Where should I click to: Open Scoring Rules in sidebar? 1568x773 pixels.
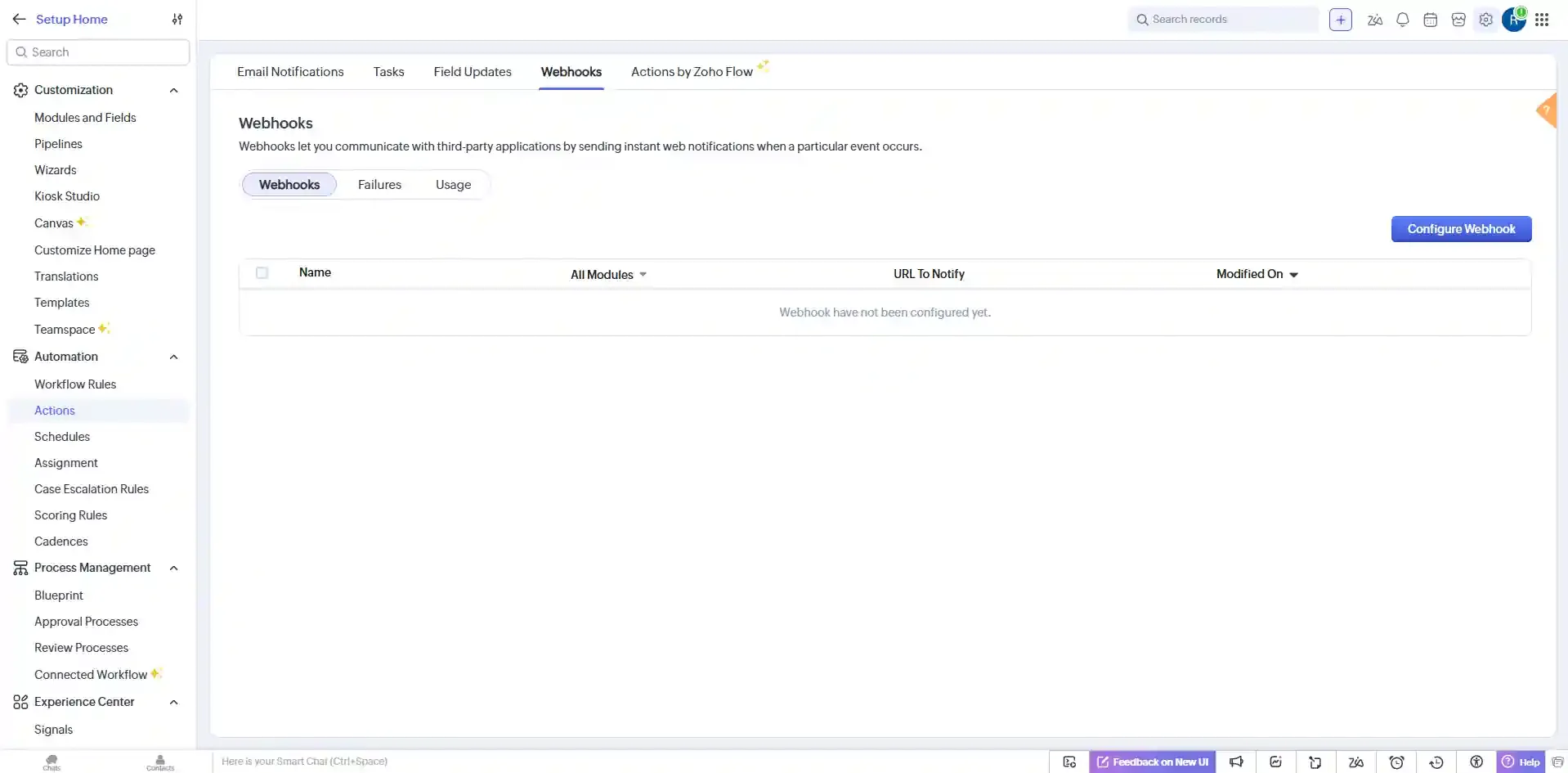[70, 515]
